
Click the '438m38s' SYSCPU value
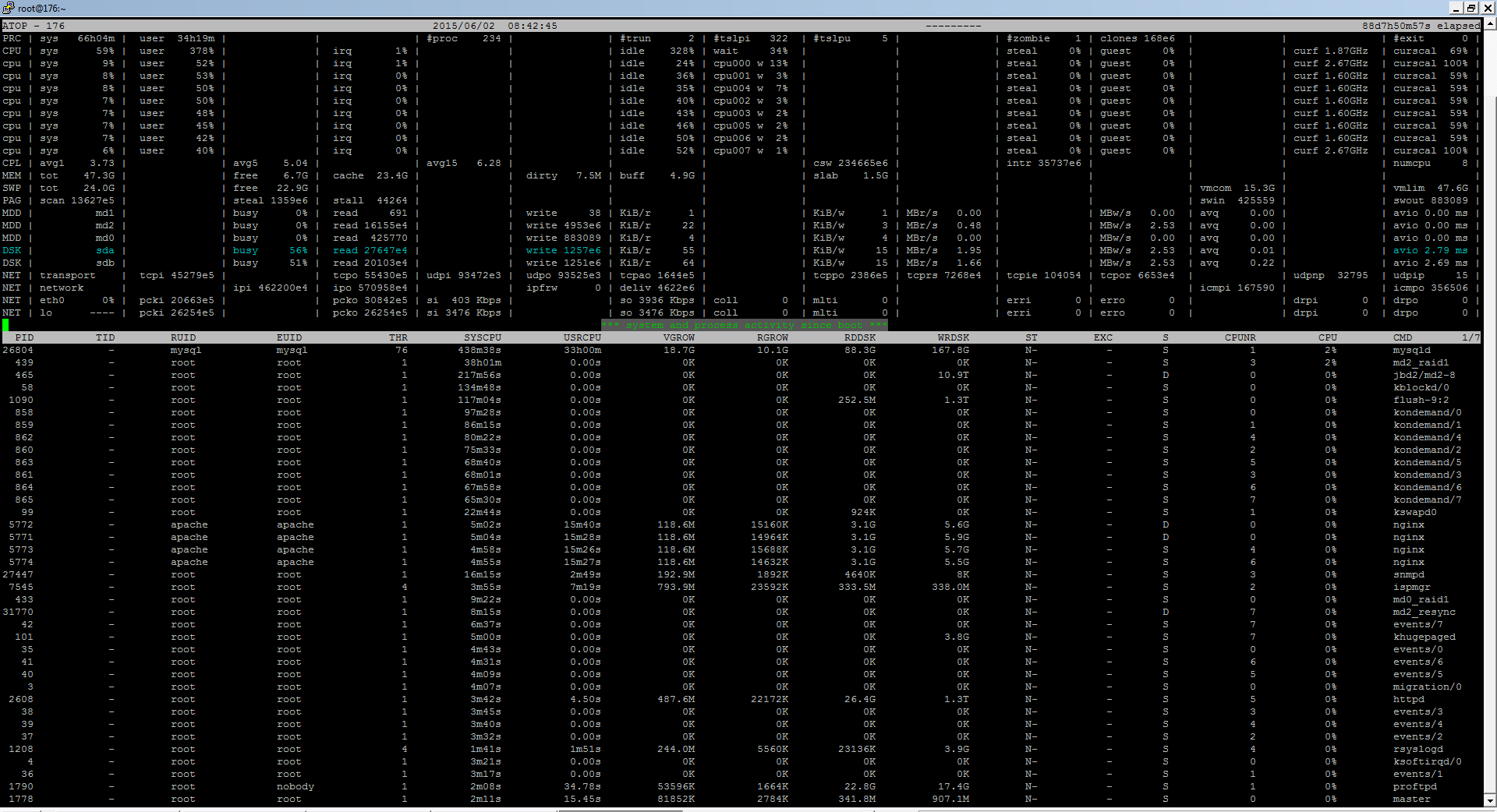(x=480, y=350)
